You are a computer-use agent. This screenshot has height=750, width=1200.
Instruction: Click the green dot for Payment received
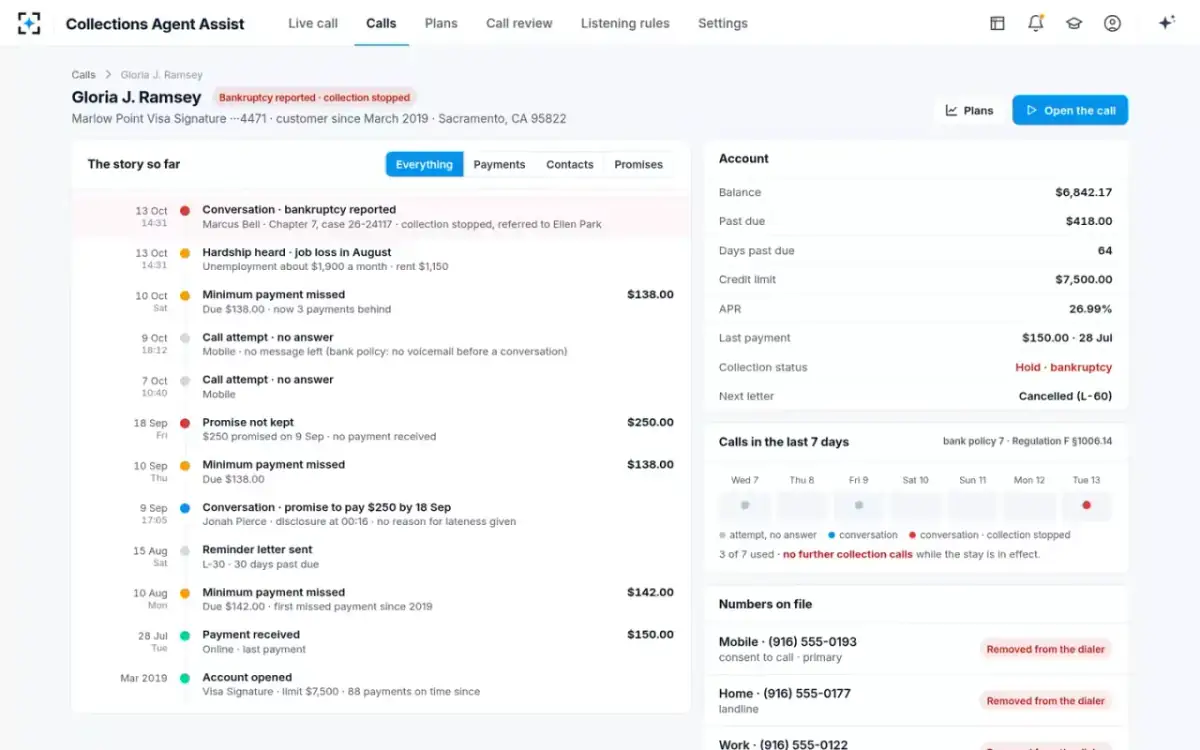pyautogui.click(x=185, y=635)
